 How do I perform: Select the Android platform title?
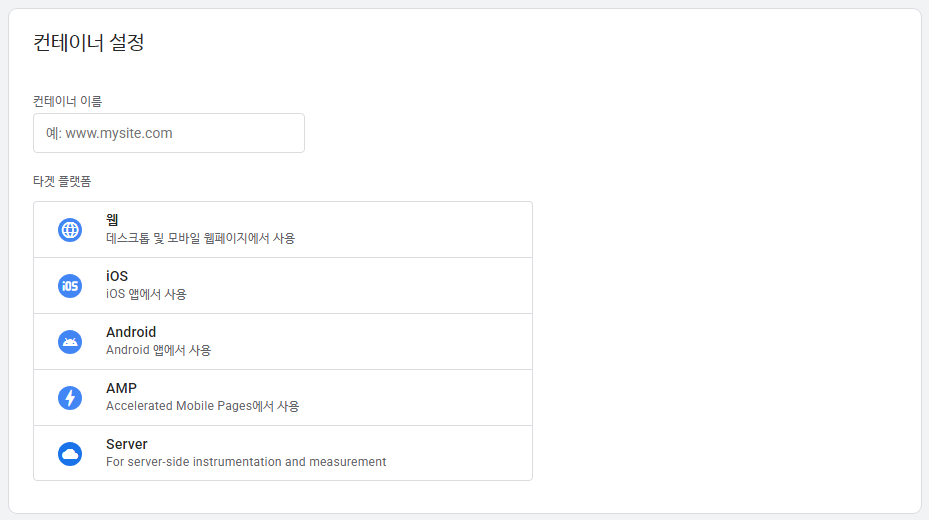[x=131, y=332]
